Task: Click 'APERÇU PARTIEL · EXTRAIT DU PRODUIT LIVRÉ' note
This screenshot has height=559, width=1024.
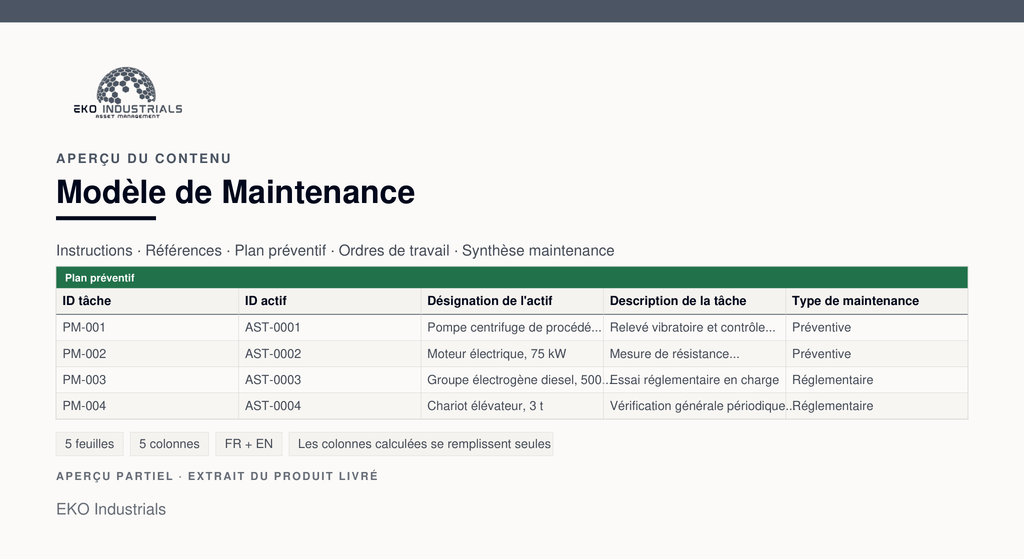Action: coord(217,476)
